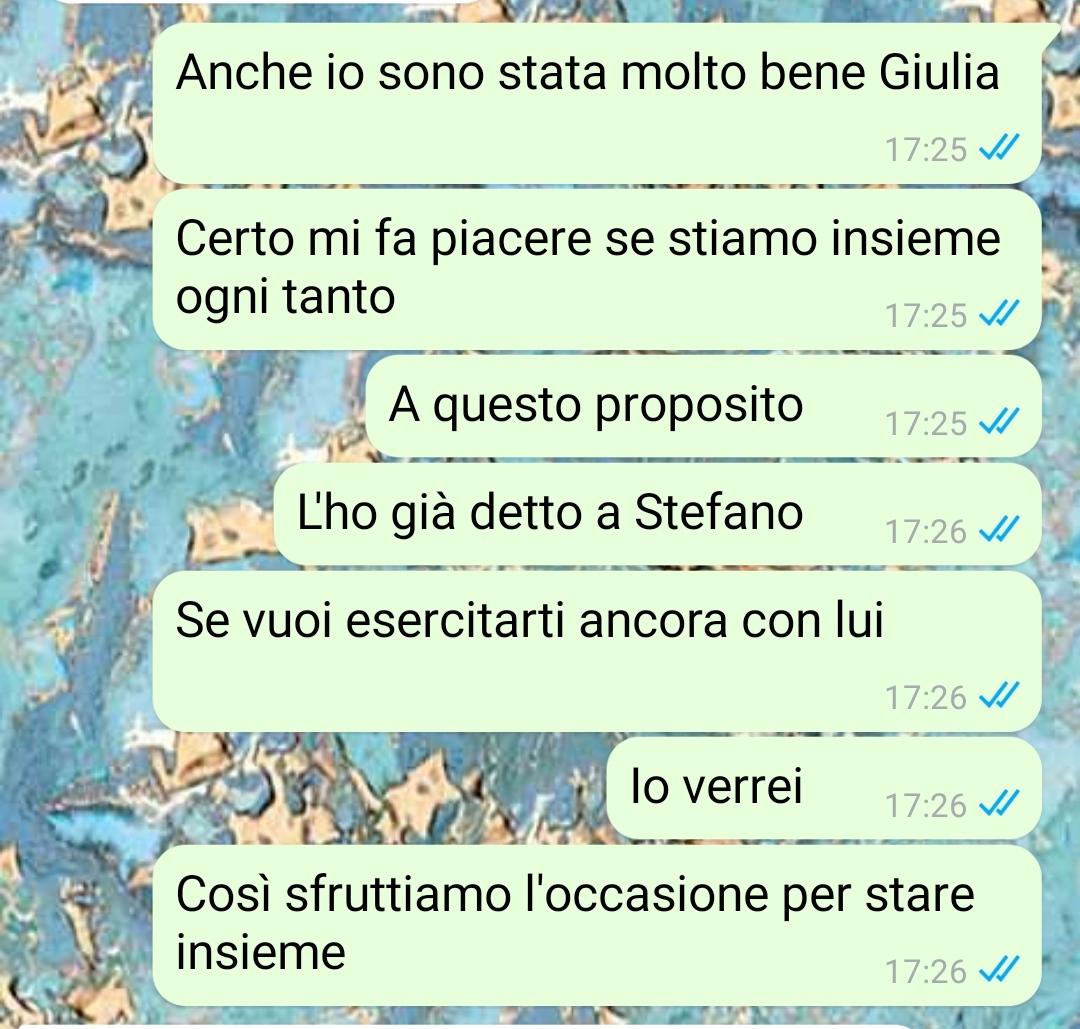Image resolution: width=1080 pixels, height=1029 pixels.
Task: Tap the 17:26 timestamp on the last message
Action: click(x=926, y=972)
